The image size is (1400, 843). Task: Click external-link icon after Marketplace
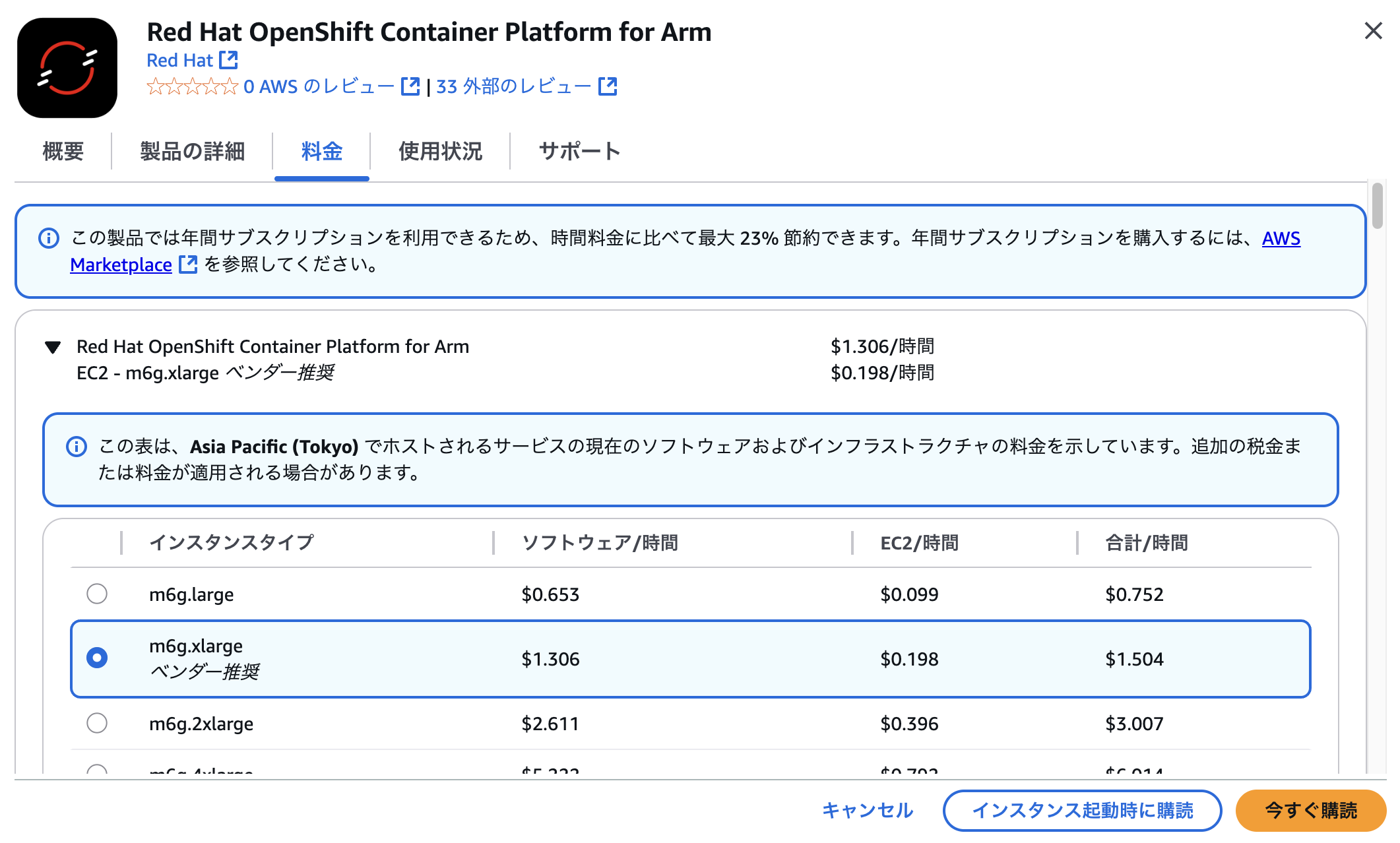click(x=188, y=265)
